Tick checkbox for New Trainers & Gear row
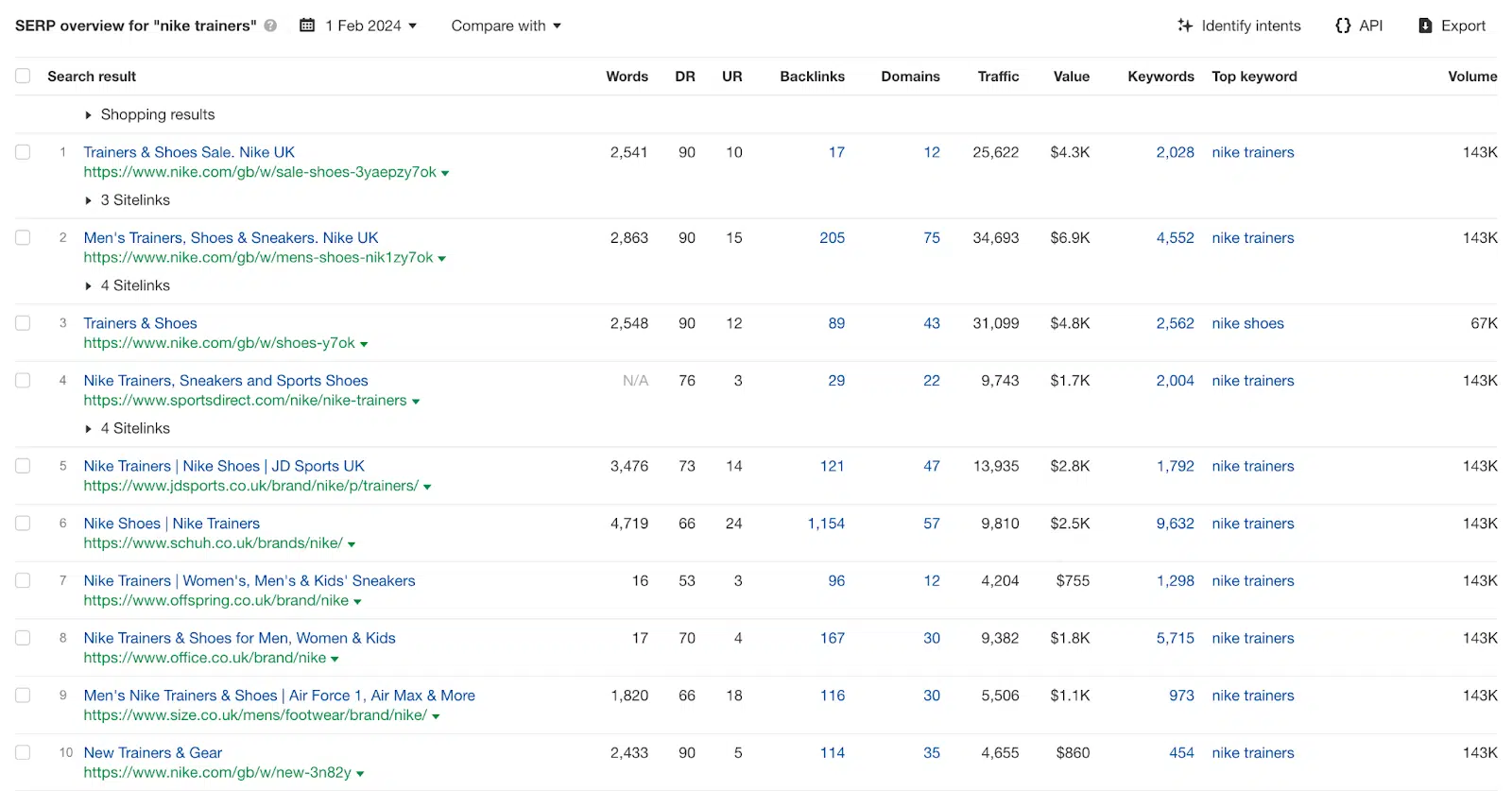 point(23,753)
